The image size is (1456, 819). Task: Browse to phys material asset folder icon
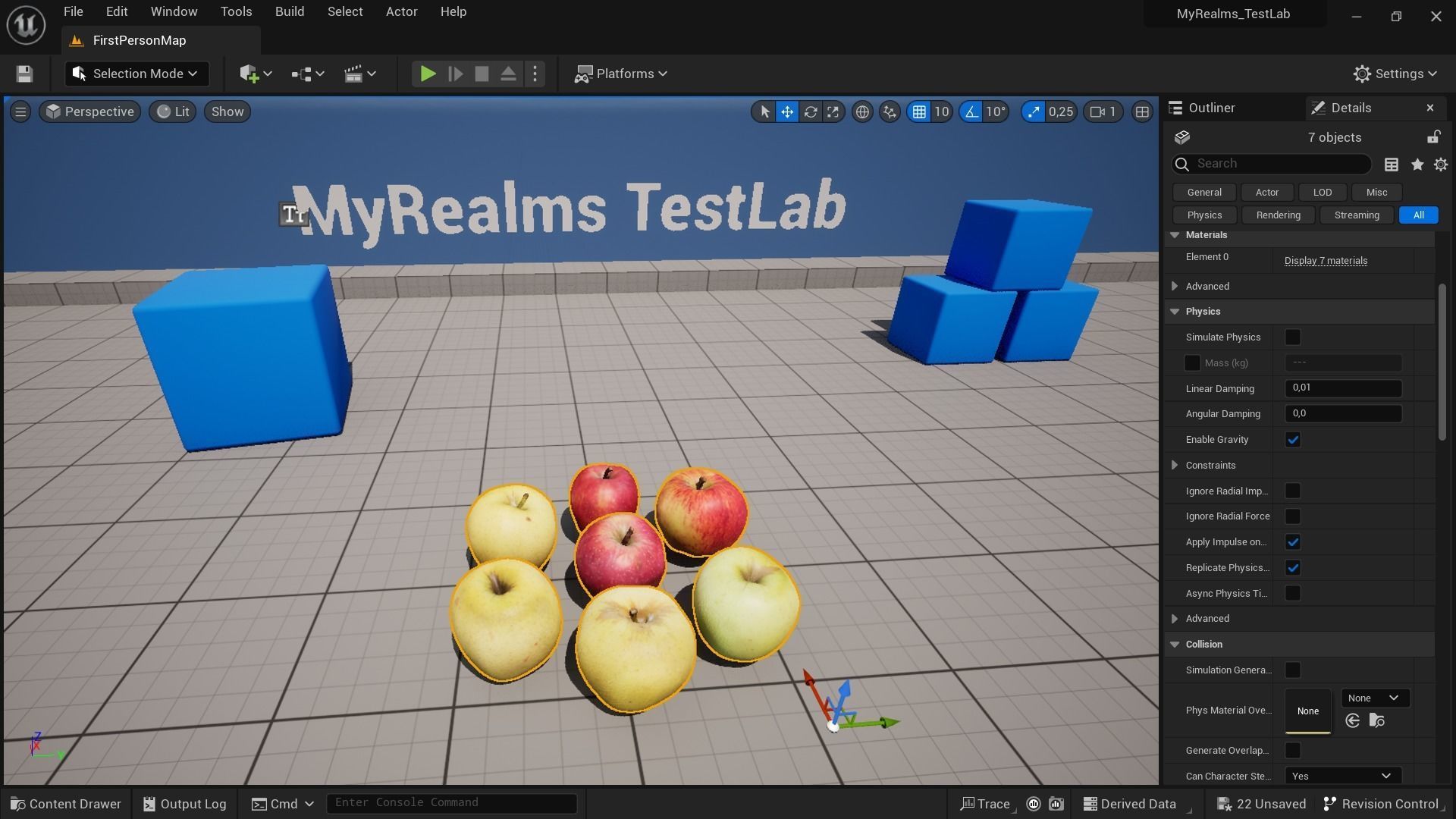pyautogui.click(x=1377, y=720)
